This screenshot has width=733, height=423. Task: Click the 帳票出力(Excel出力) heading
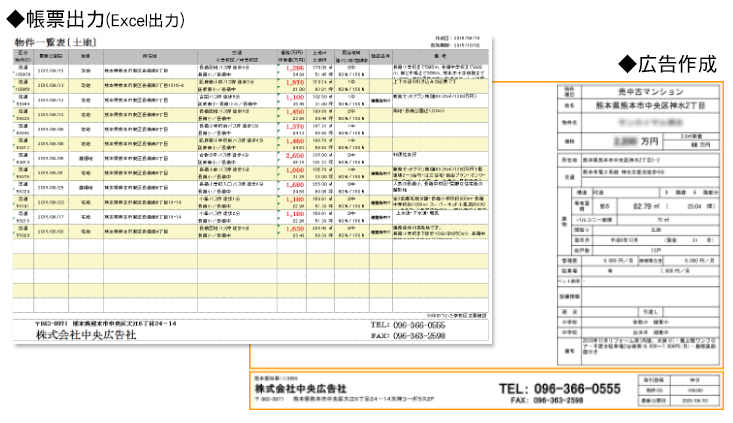click(x=95, y=19)
